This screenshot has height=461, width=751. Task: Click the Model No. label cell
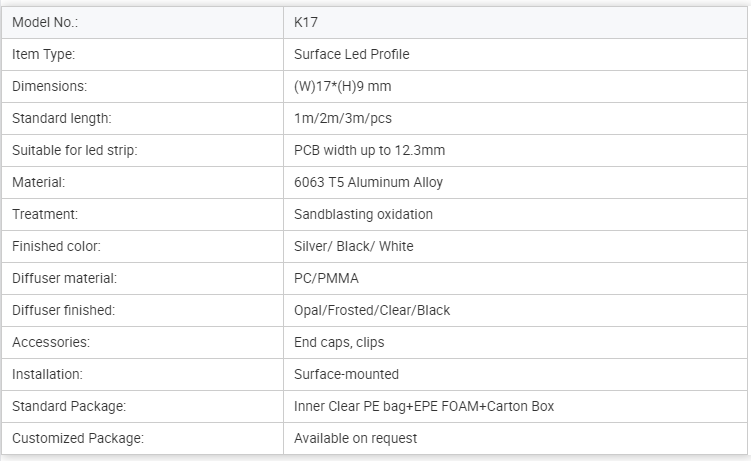click(x=142, y=22)
